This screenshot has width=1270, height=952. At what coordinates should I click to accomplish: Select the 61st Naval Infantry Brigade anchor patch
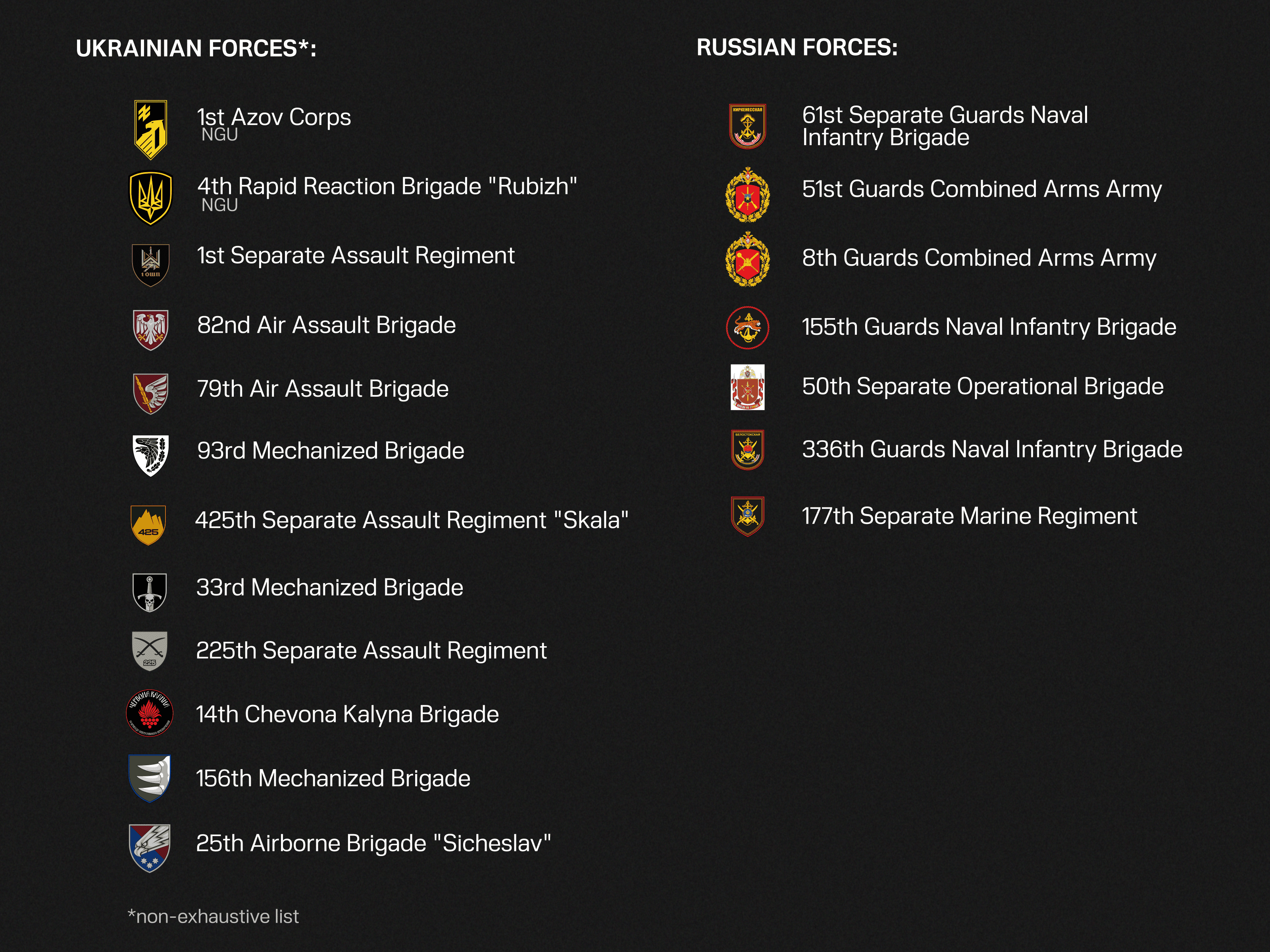(747, 126)
